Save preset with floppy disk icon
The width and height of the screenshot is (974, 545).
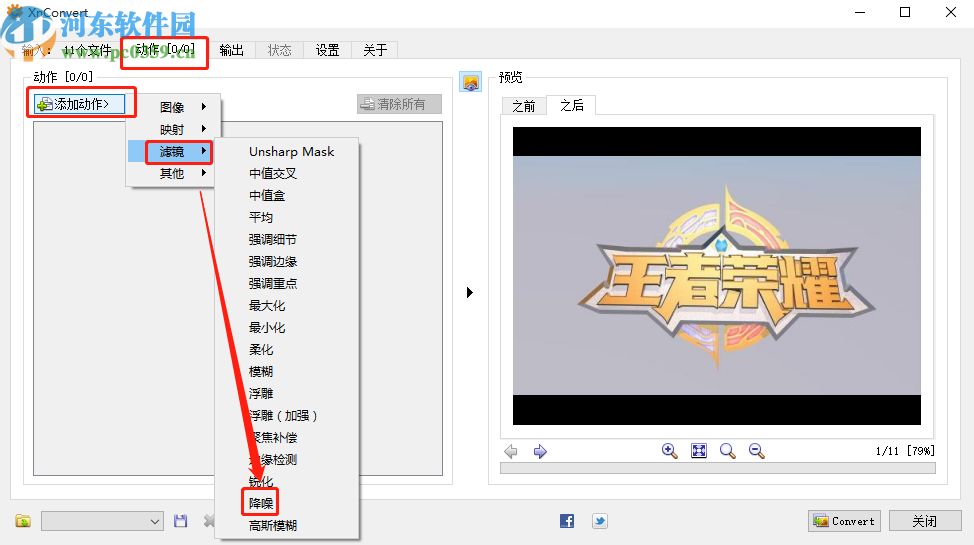(x=180, y=521)
